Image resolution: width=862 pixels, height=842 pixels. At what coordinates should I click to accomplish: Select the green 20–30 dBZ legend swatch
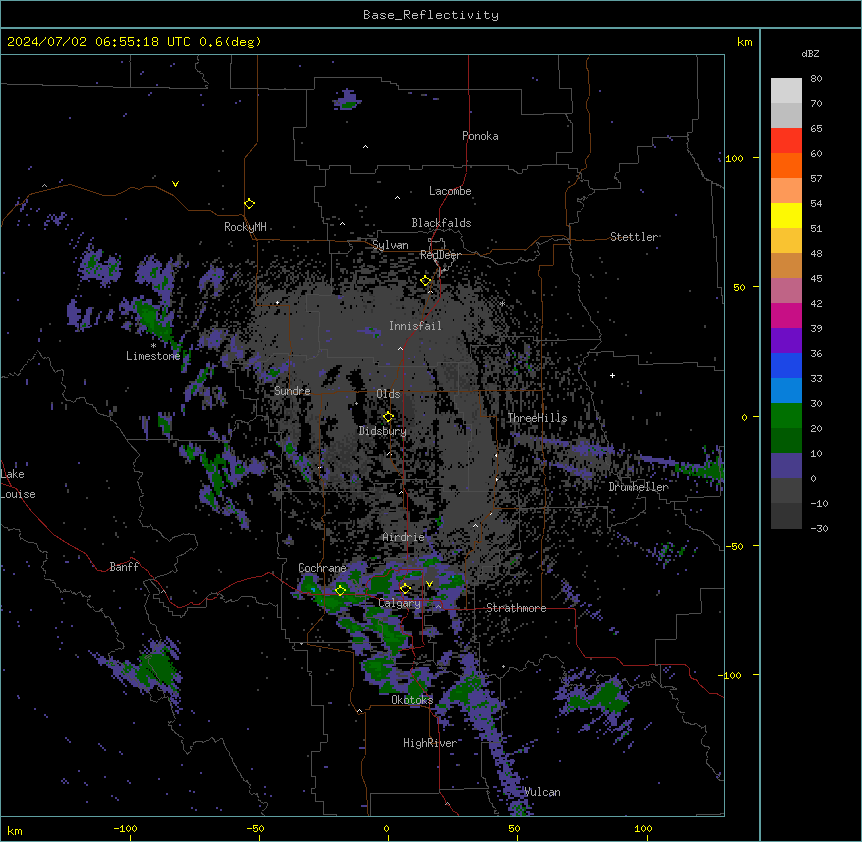pyautogui.click(x=786, y=416)
